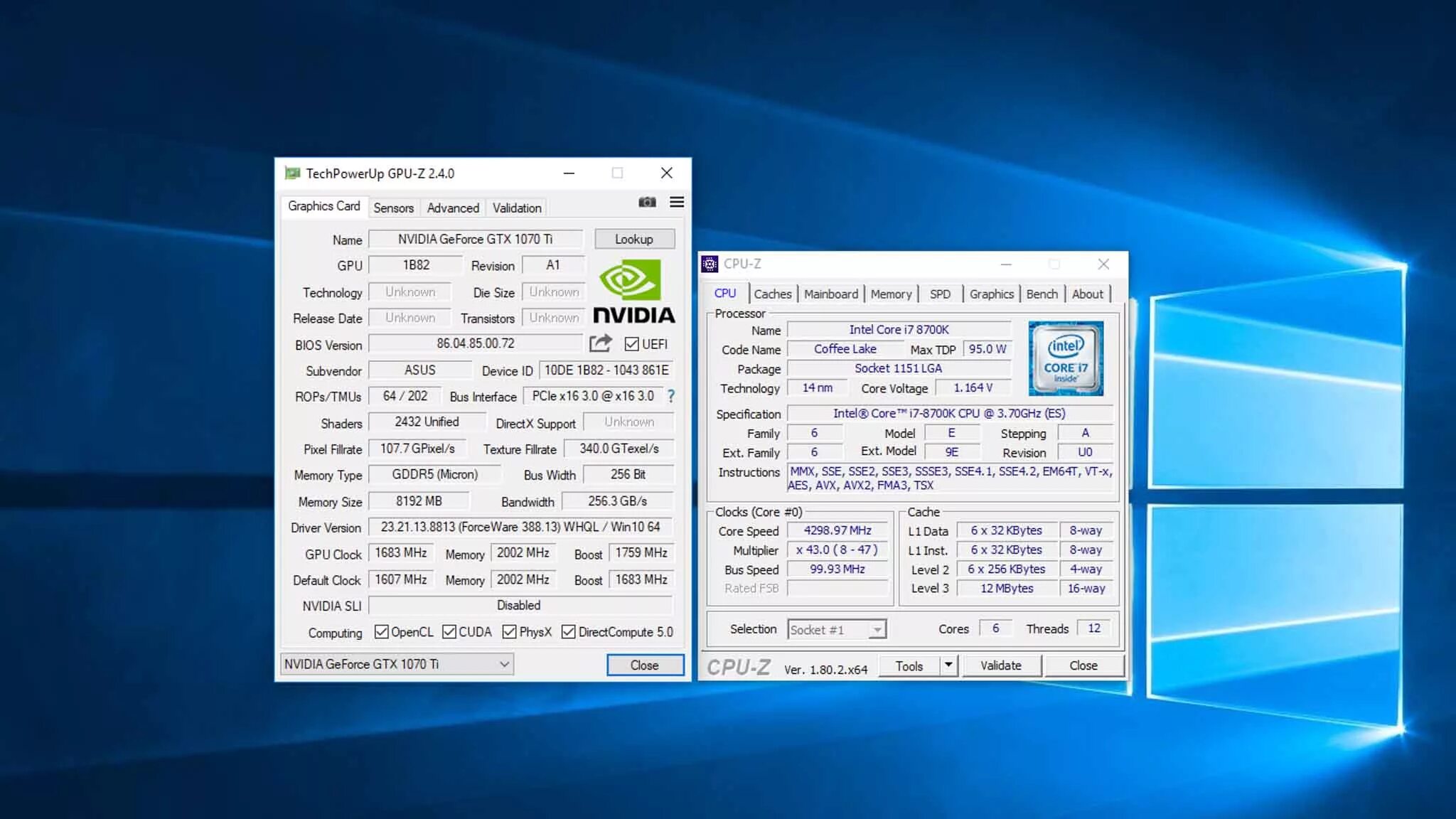
Task: Click the Core Speed 4298.97 MHz value
Action: 837,530
